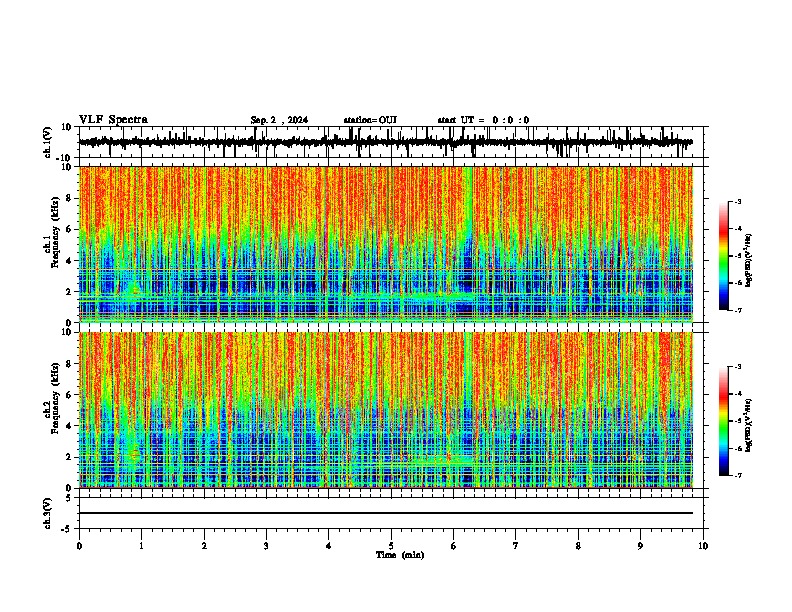Click the -3 label on ch.1 color scale
The width and height of the screenshot is (792, 612).
tap(737, 202)
